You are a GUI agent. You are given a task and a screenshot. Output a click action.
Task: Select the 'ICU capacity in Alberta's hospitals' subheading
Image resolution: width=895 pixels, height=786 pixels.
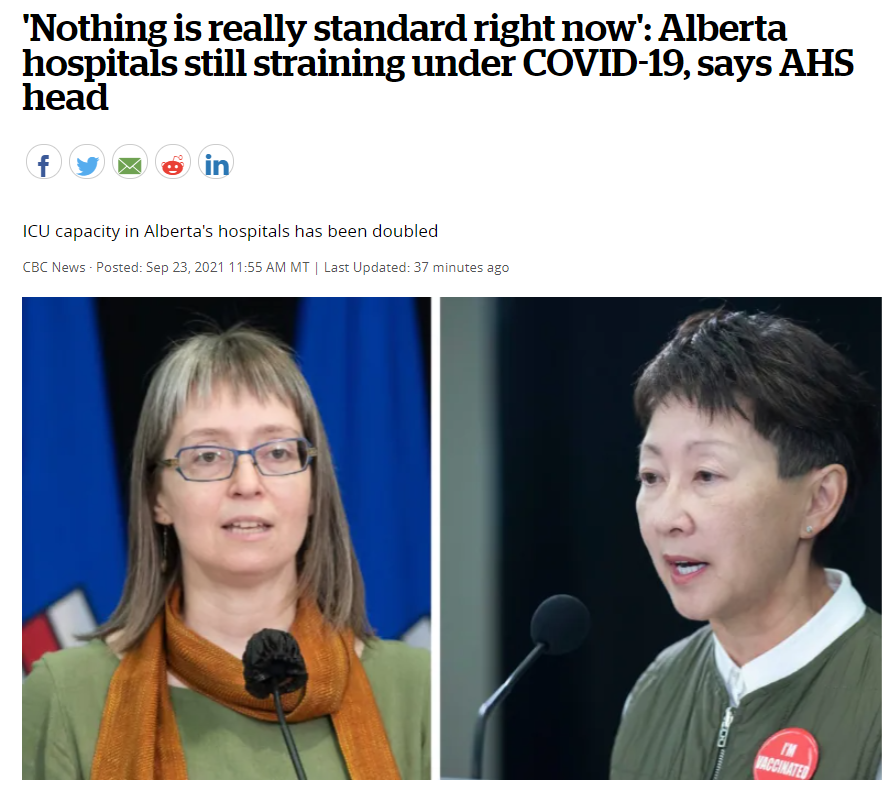point(230,231)
